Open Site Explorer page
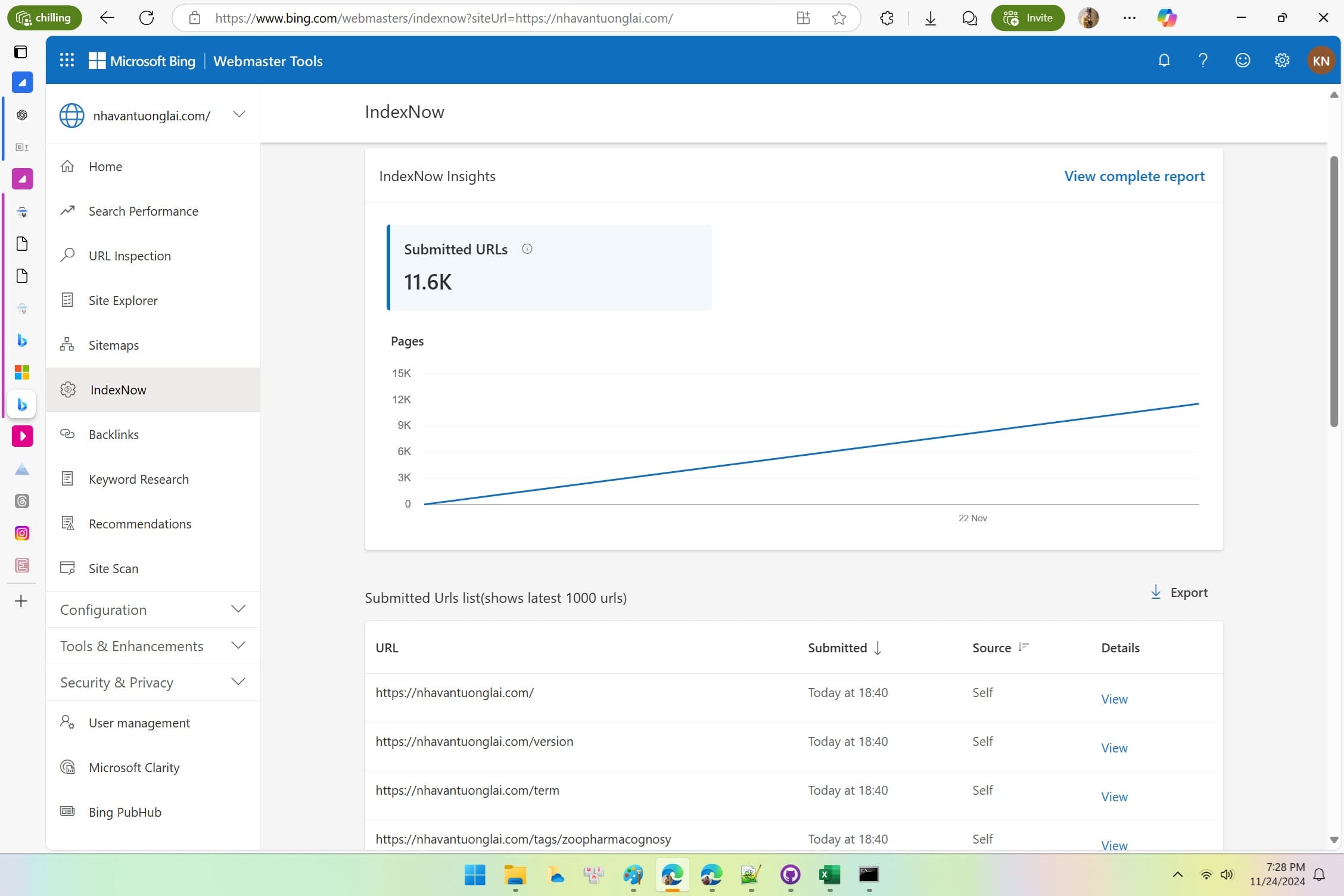The height and width of the screenshot is (896, 1344). pyautogui.click(x=153, y=300)
